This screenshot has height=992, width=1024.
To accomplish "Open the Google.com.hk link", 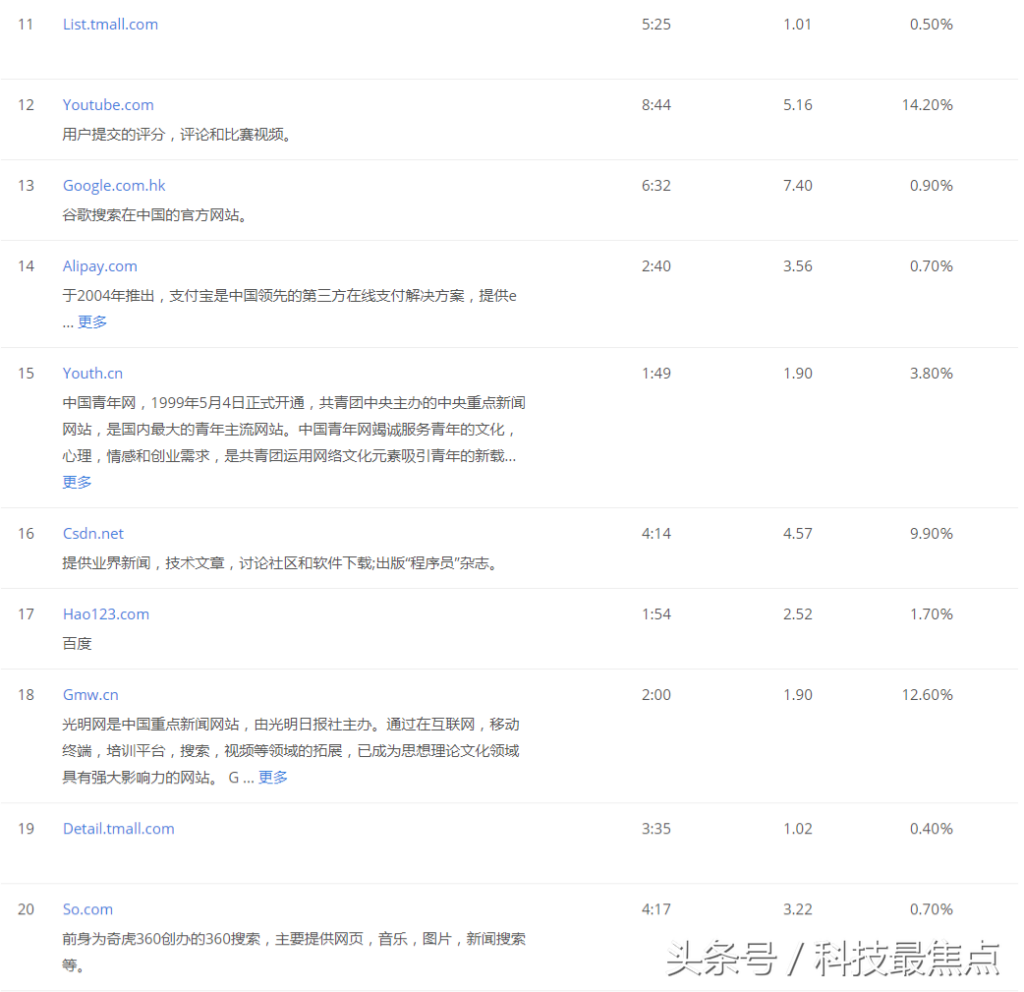I will pyautogui.click(x=114, y=185).
